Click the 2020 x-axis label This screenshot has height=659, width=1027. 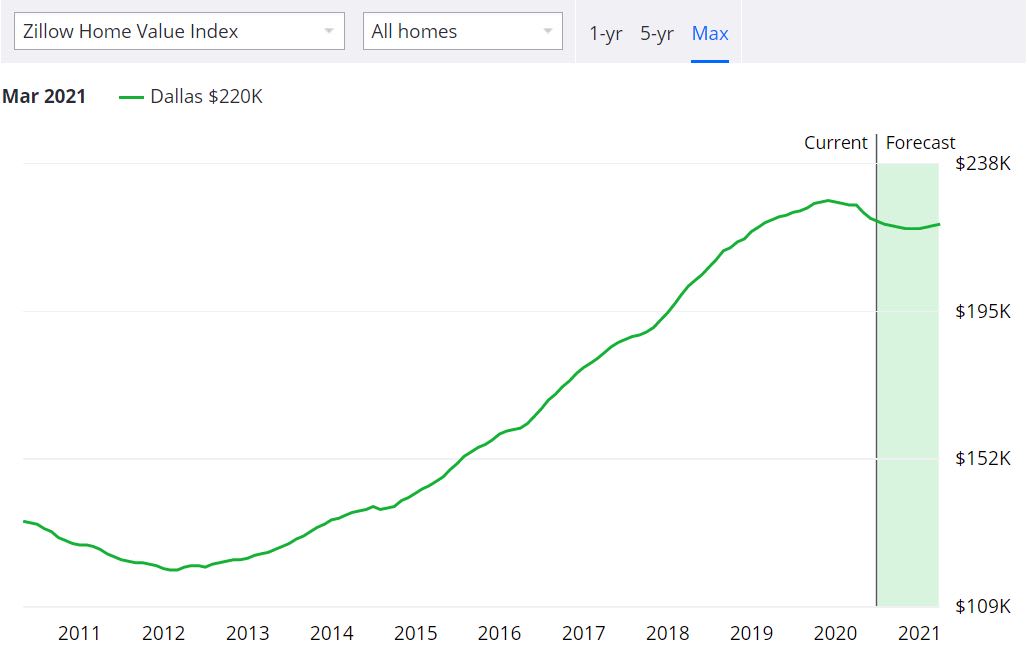point(835,633)
